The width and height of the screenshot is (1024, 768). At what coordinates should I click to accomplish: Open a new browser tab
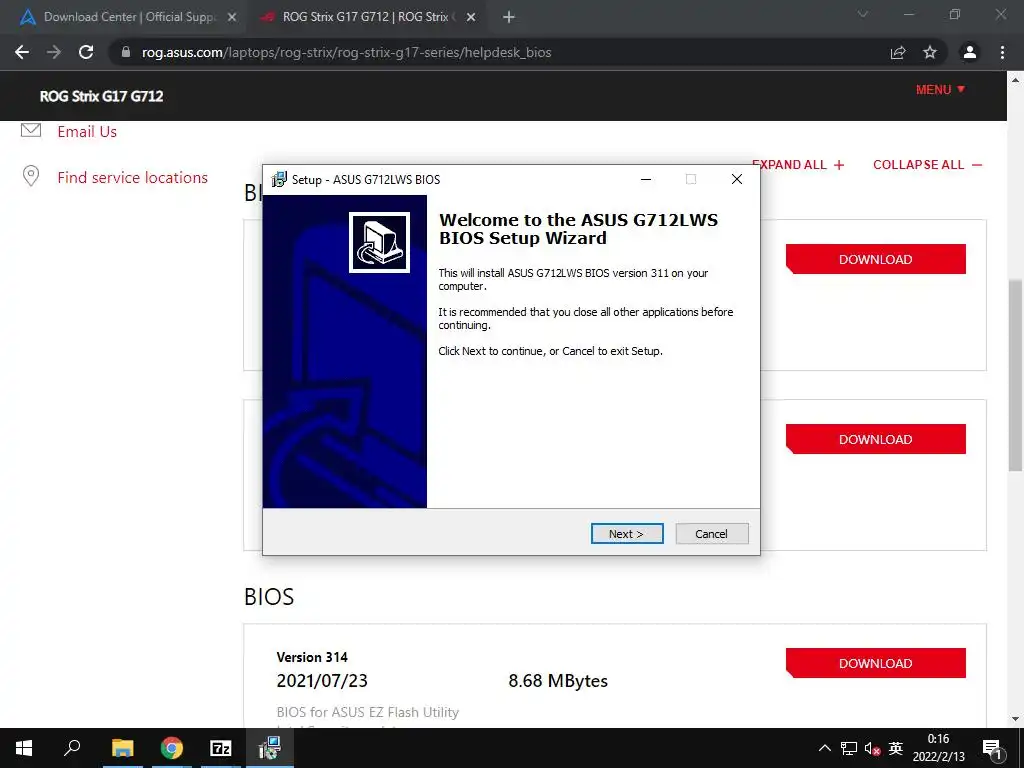click(509, 18)
